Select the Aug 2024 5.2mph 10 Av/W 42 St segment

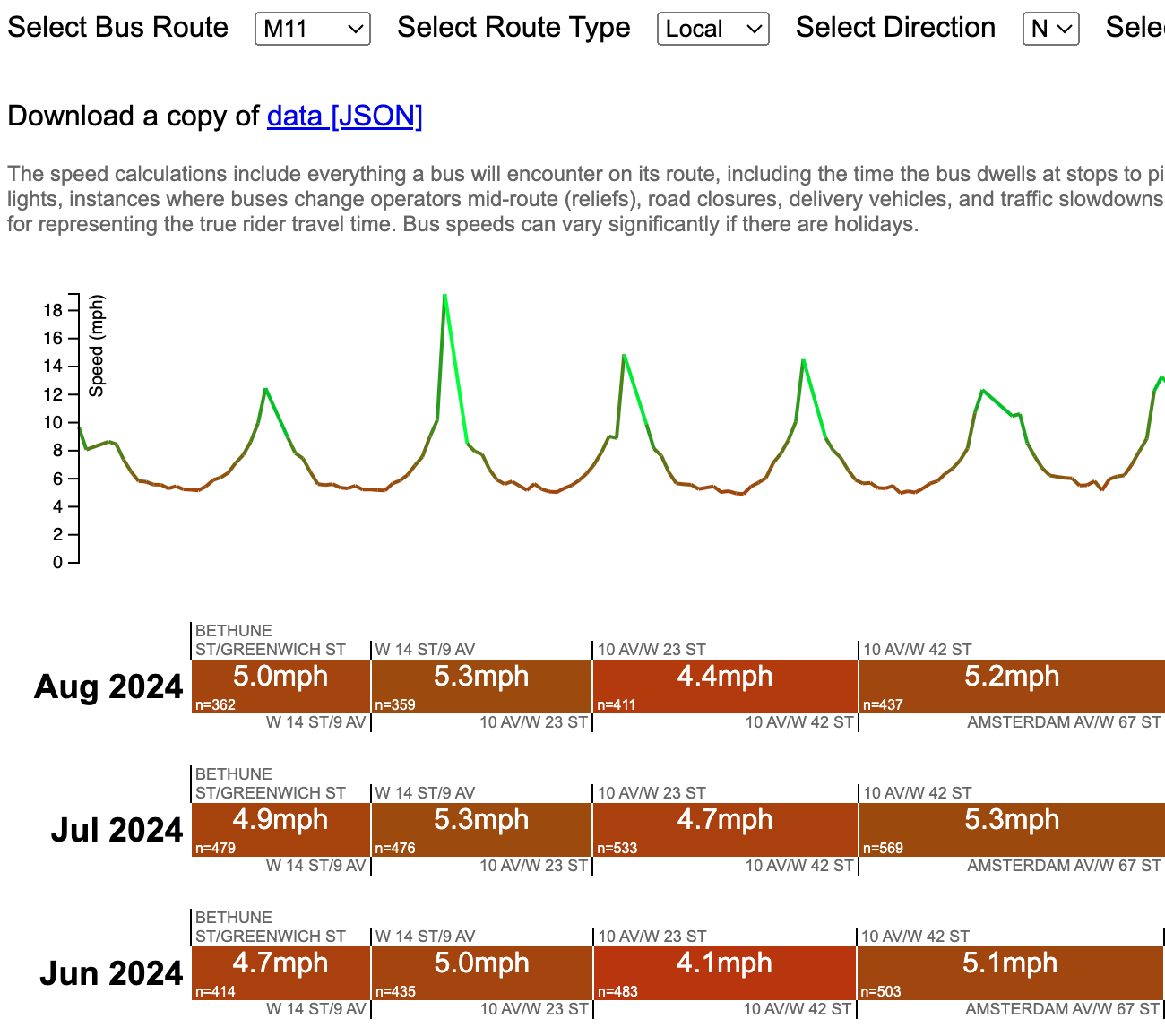coord(1012,686)
